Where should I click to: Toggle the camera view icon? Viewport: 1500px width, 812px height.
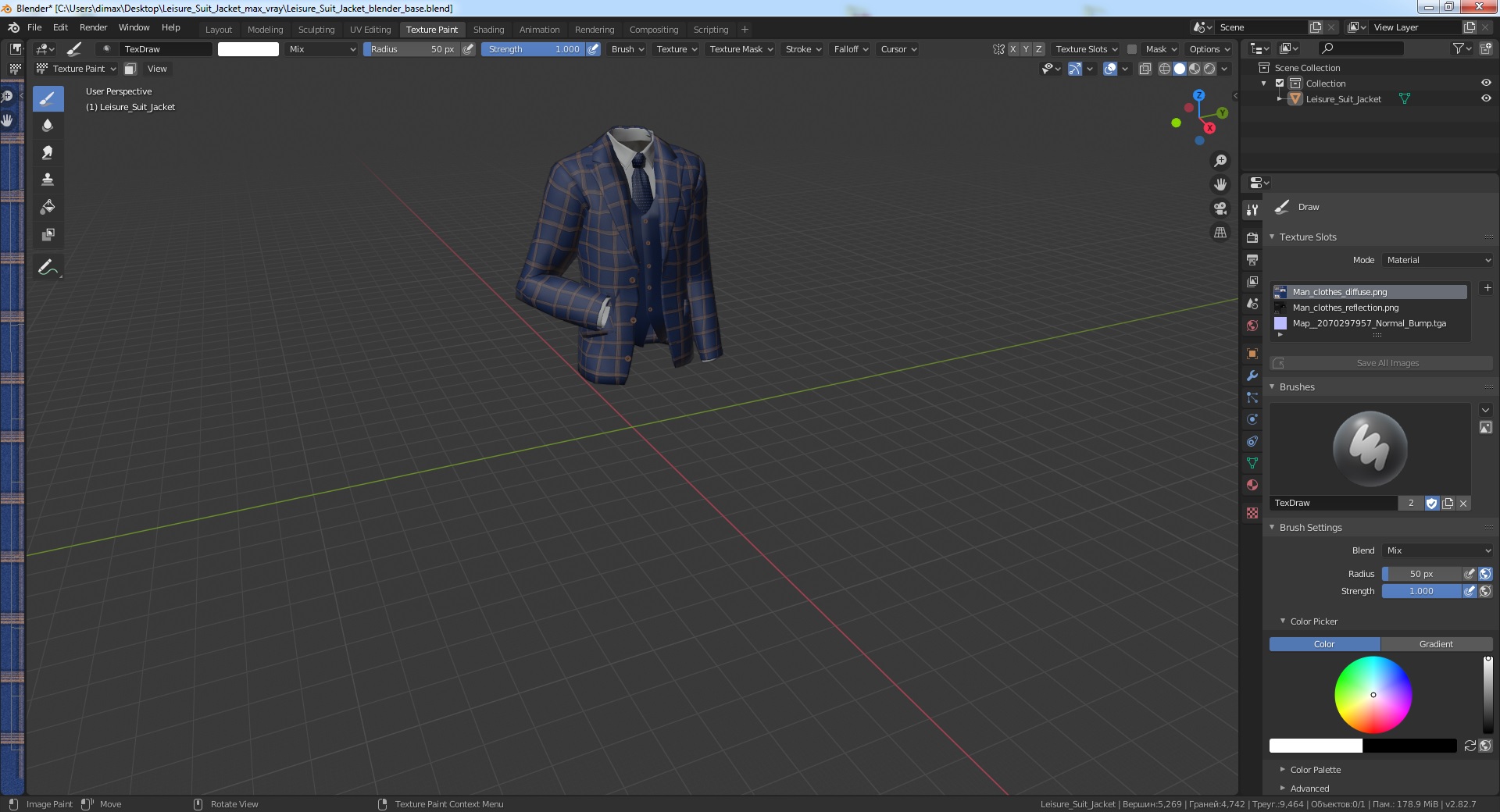tap(1220, 208)
